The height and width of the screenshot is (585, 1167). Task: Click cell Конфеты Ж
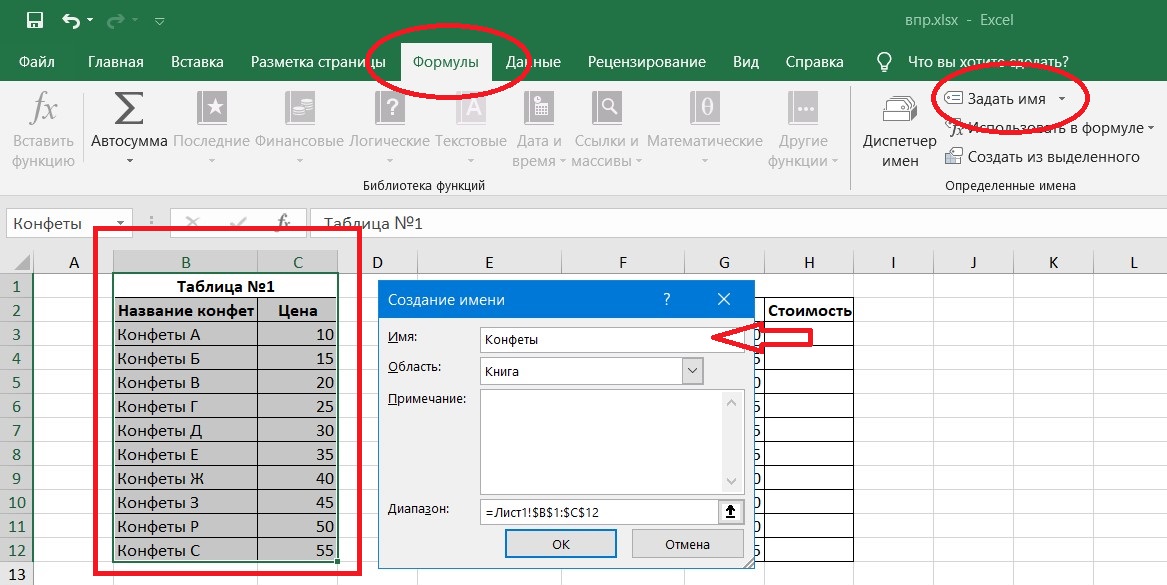point(185,479)
